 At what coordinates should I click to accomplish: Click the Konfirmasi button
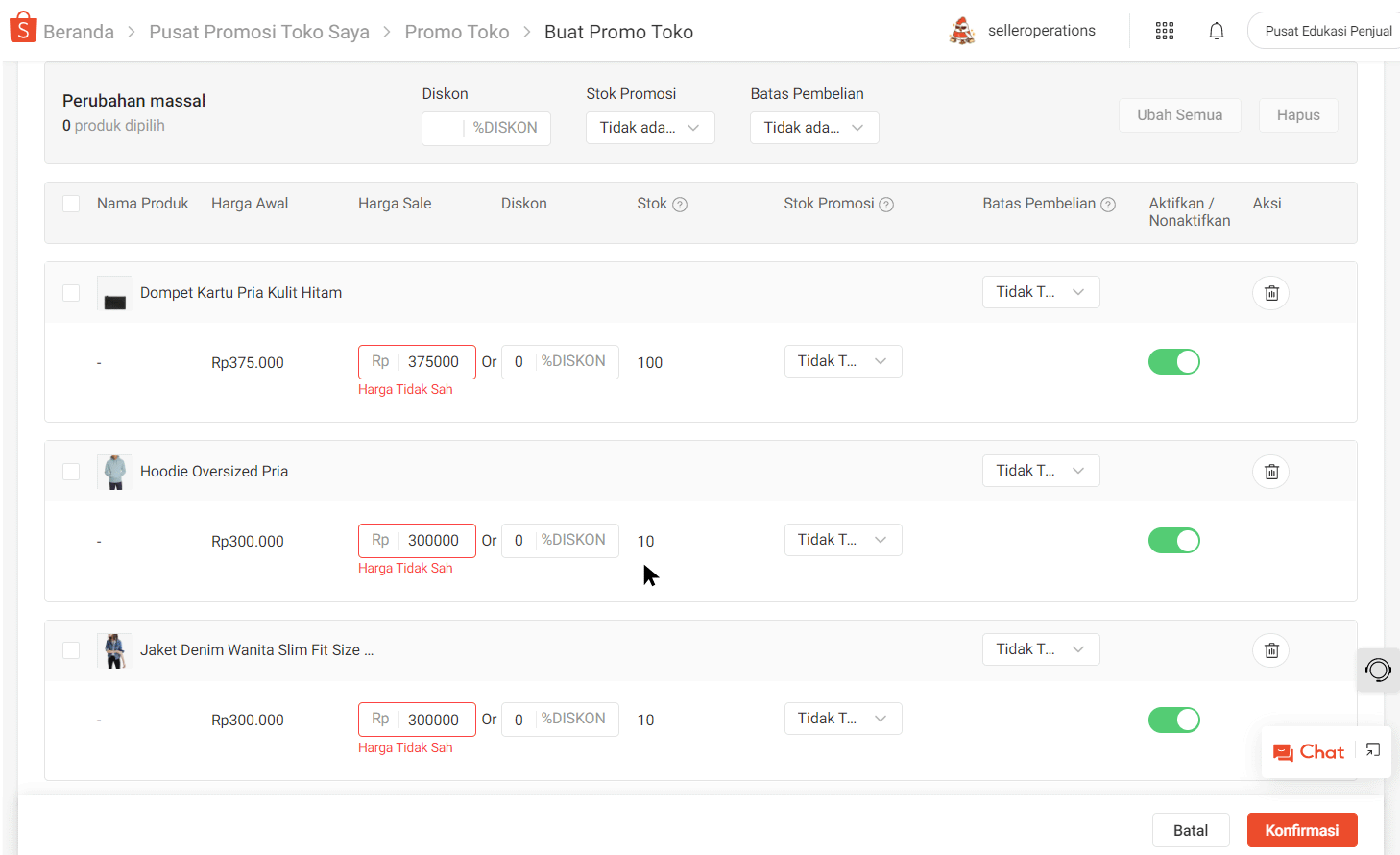pyautogui.click(x=1301, y=830)
